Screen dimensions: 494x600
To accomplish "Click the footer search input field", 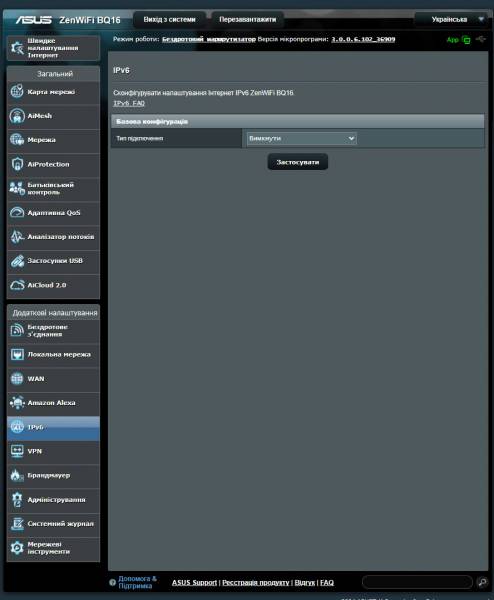I will pyautogui.click(x=417, y=582).
